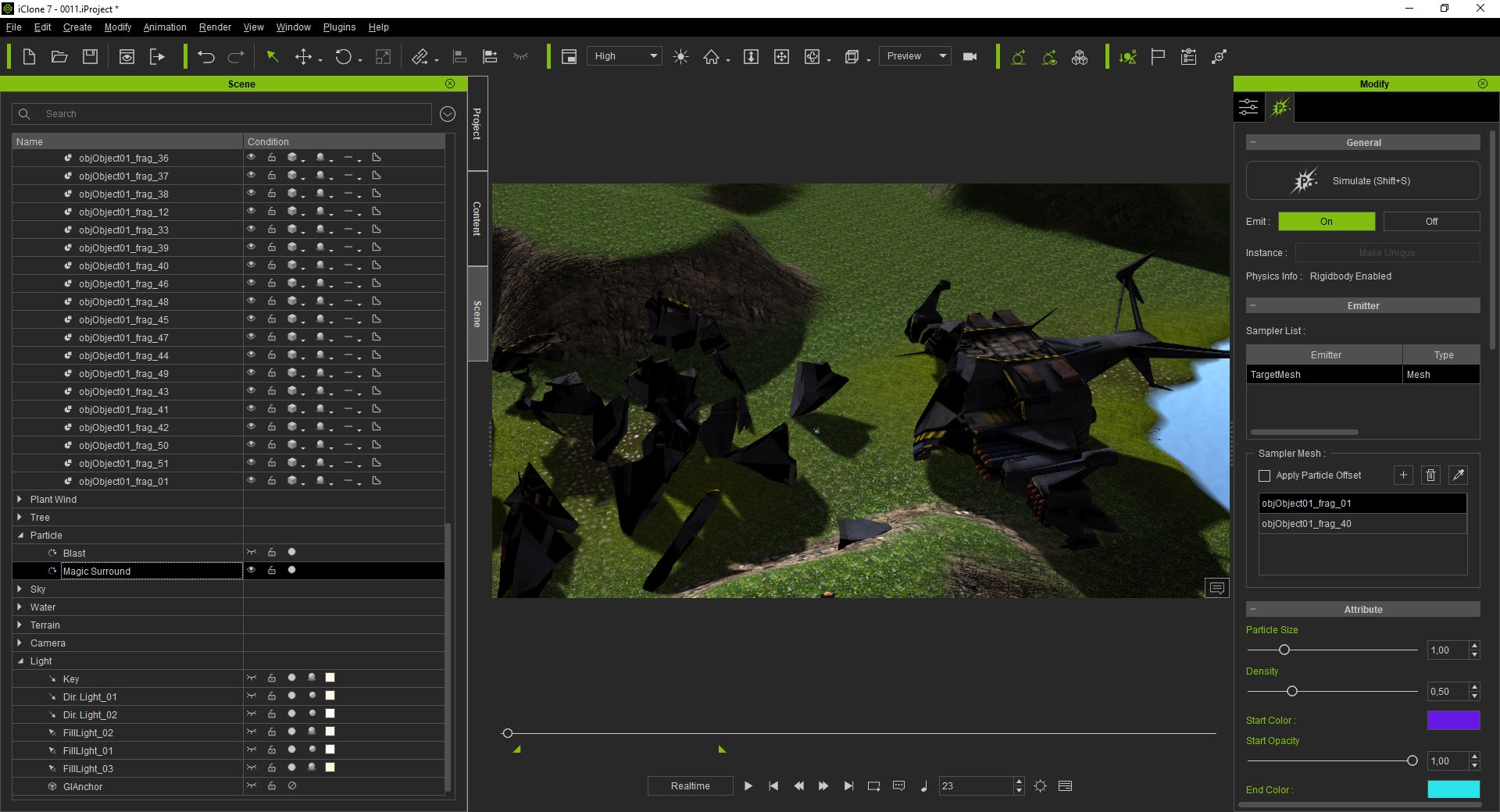The height and width of the screenshot is (812, 1500).
Task: Delete sampler mesh with trash icon
Action: (1430, 475)
